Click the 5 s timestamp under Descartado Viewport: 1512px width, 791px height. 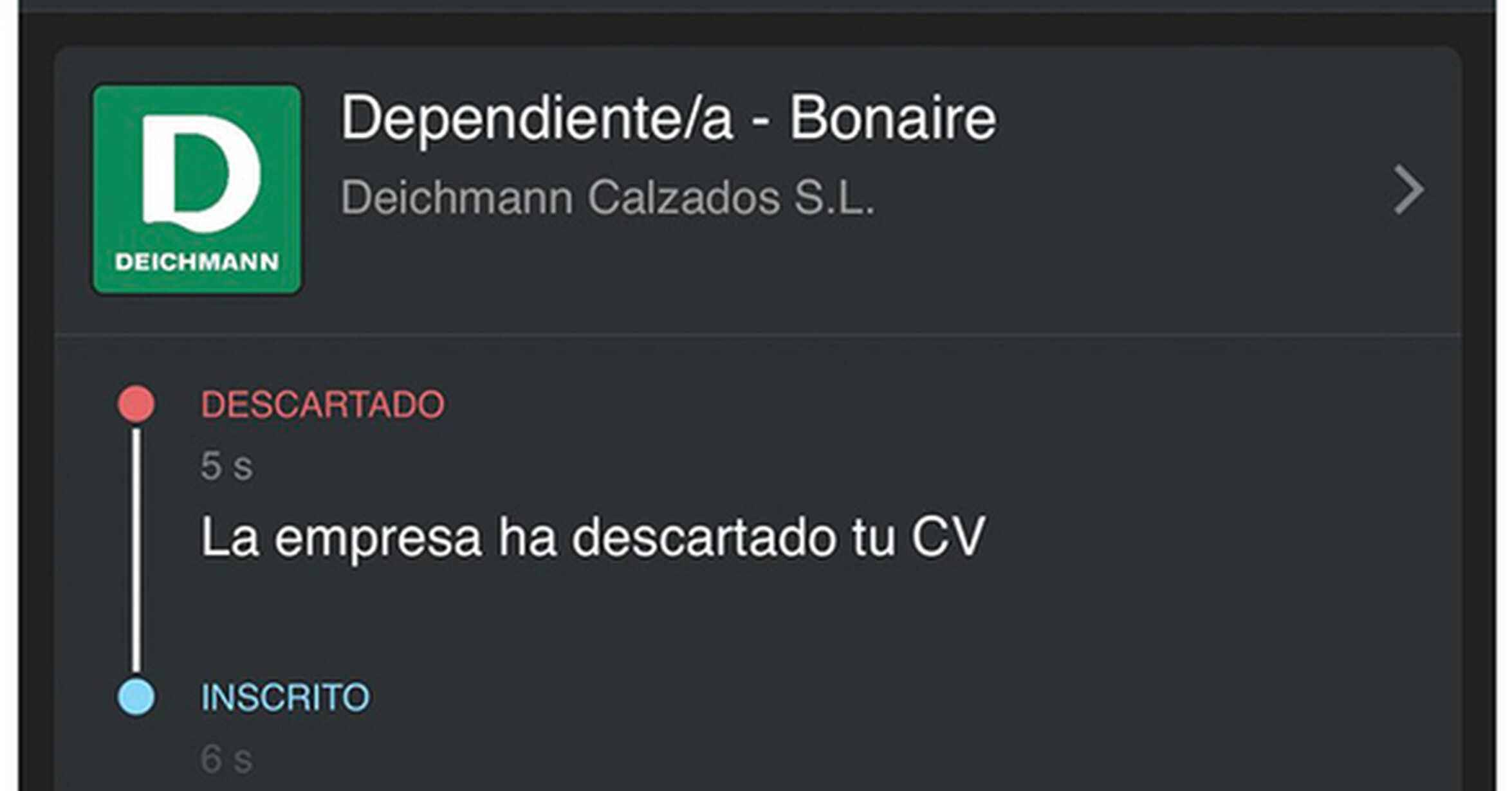click(226, 466)
